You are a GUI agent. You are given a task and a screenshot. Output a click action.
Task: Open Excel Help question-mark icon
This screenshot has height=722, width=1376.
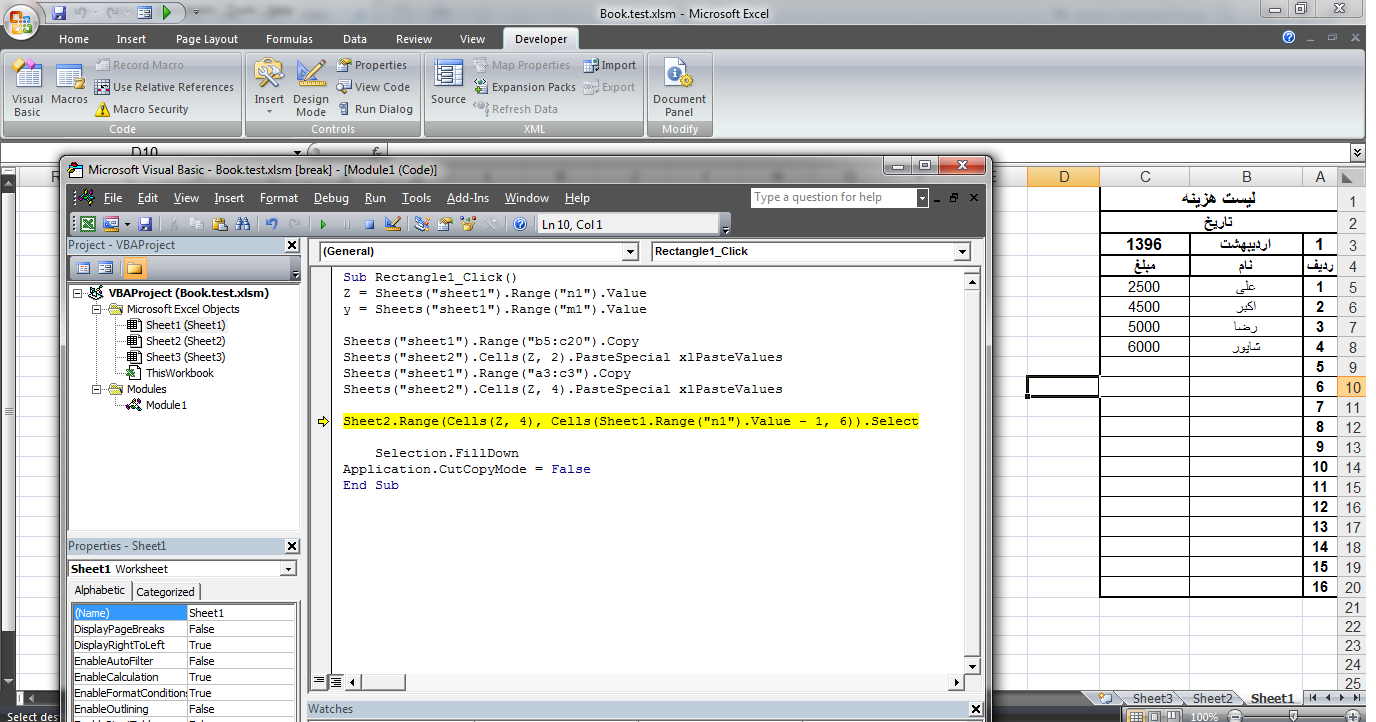1289,37
